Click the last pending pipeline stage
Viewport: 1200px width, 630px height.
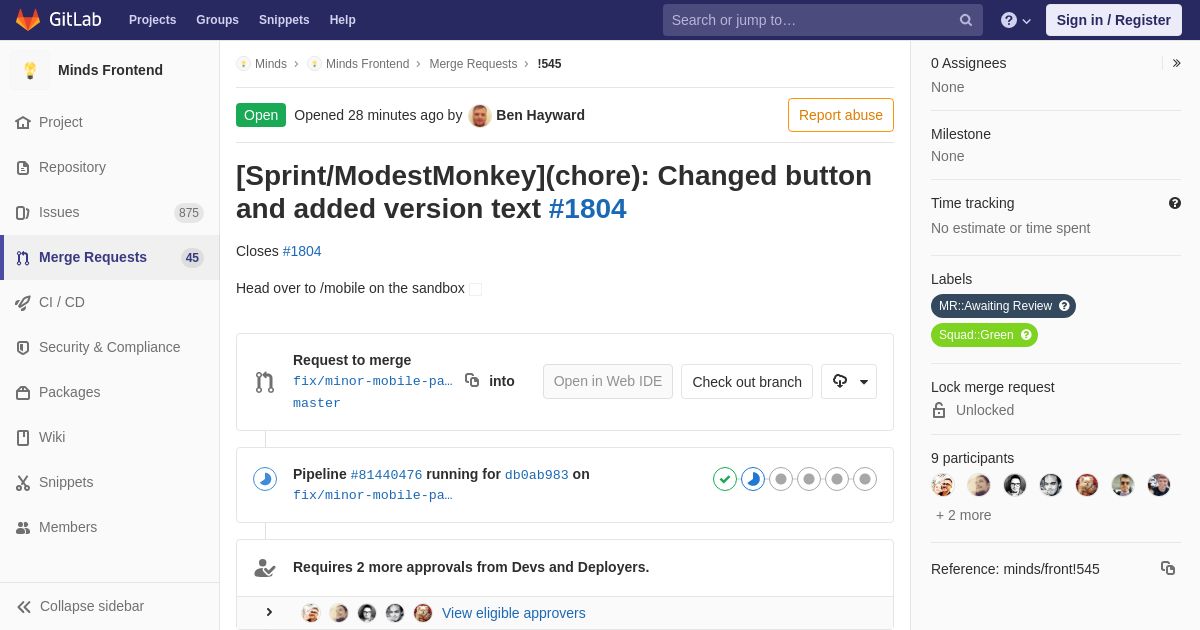click(x=865, y=479)
